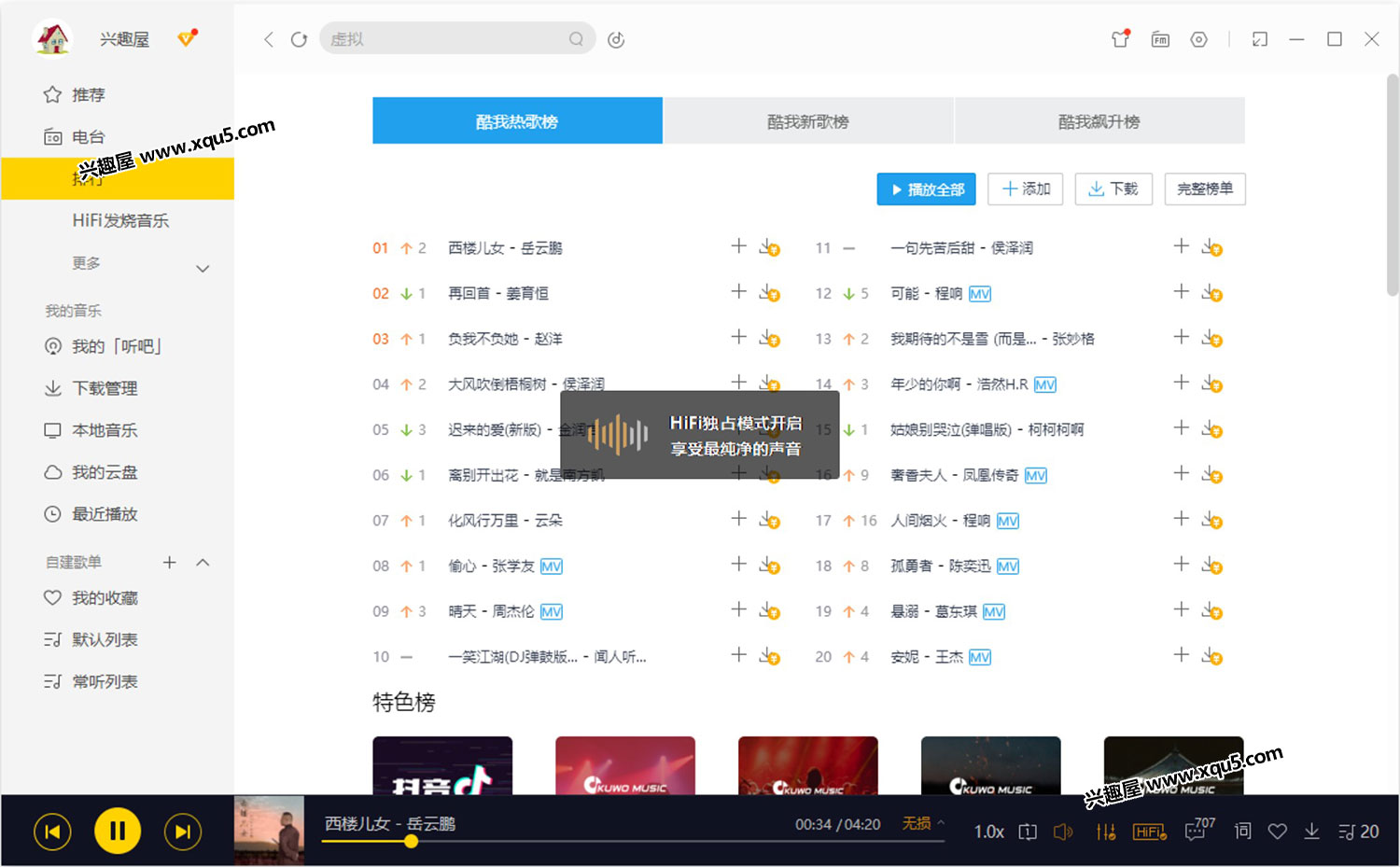Toggle the HiFi exclusive mode
1400x867 pixels.
(1150, 832)
